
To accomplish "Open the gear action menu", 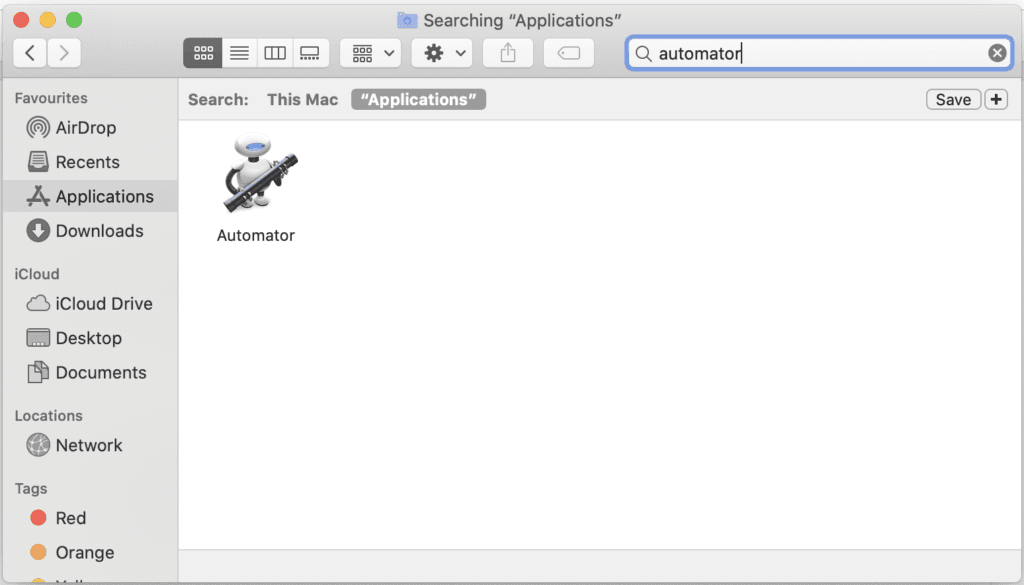I will point(443,53).
